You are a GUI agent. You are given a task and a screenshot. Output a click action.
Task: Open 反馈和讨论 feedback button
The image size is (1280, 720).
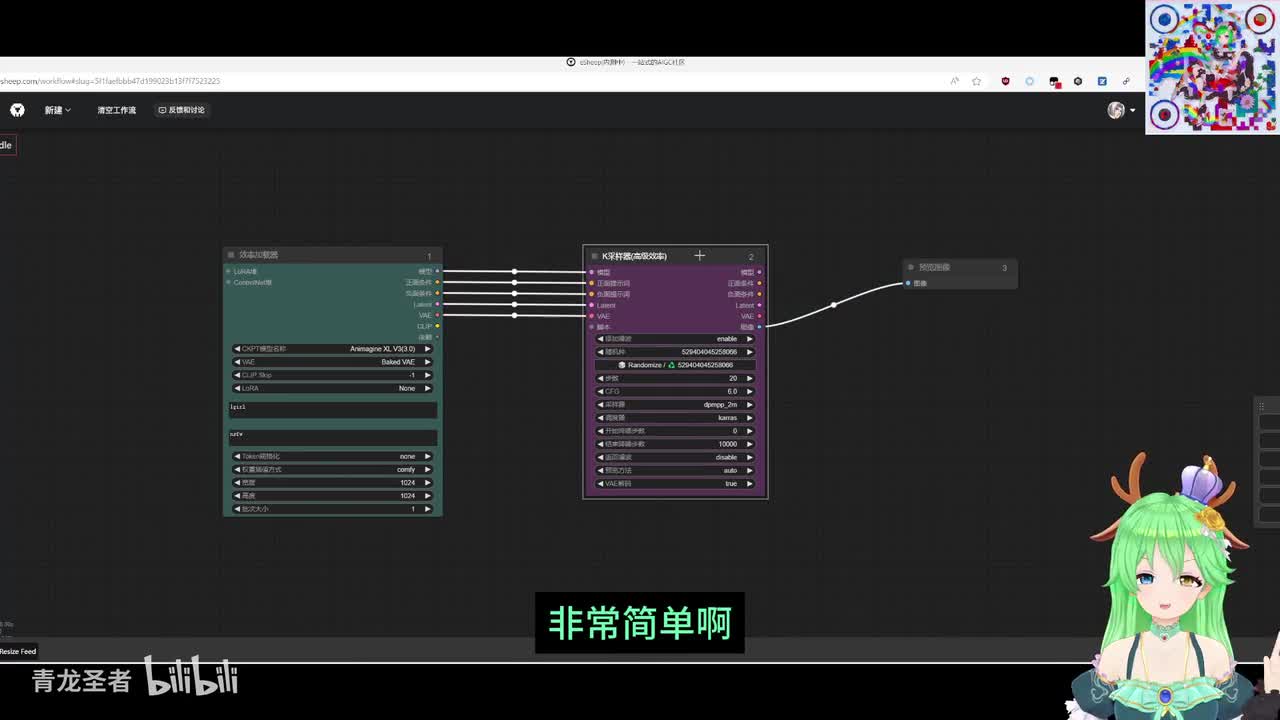pyautogui.click(x=181, y=110)
